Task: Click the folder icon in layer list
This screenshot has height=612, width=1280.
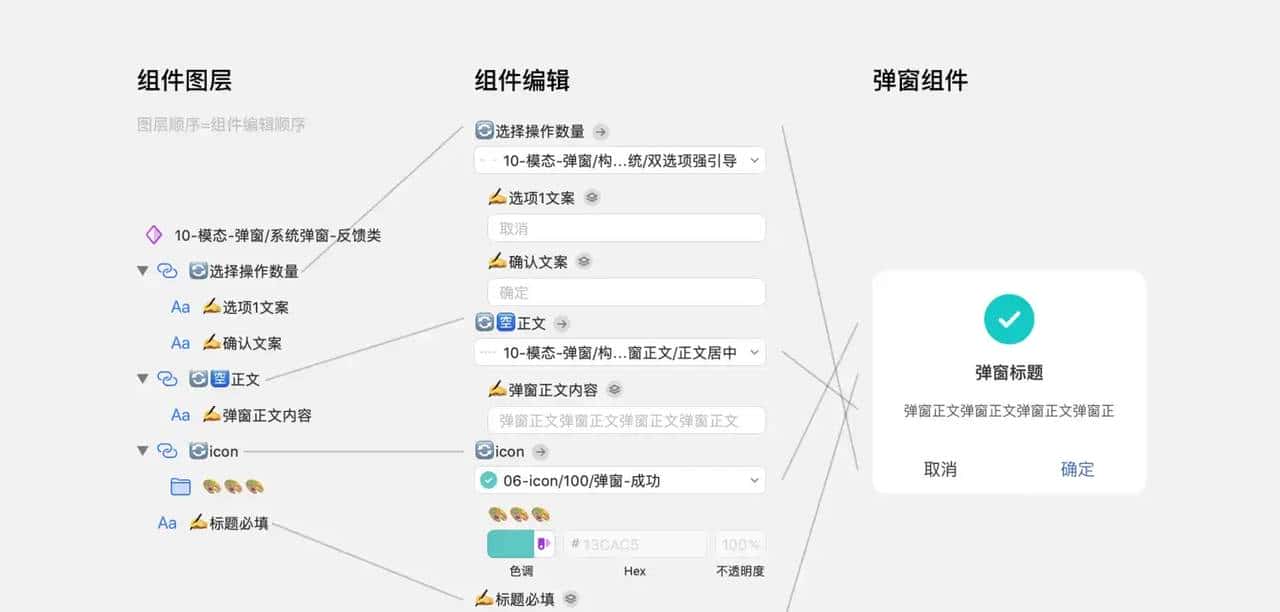Action: pyautogui.click(x=180, y=487)
